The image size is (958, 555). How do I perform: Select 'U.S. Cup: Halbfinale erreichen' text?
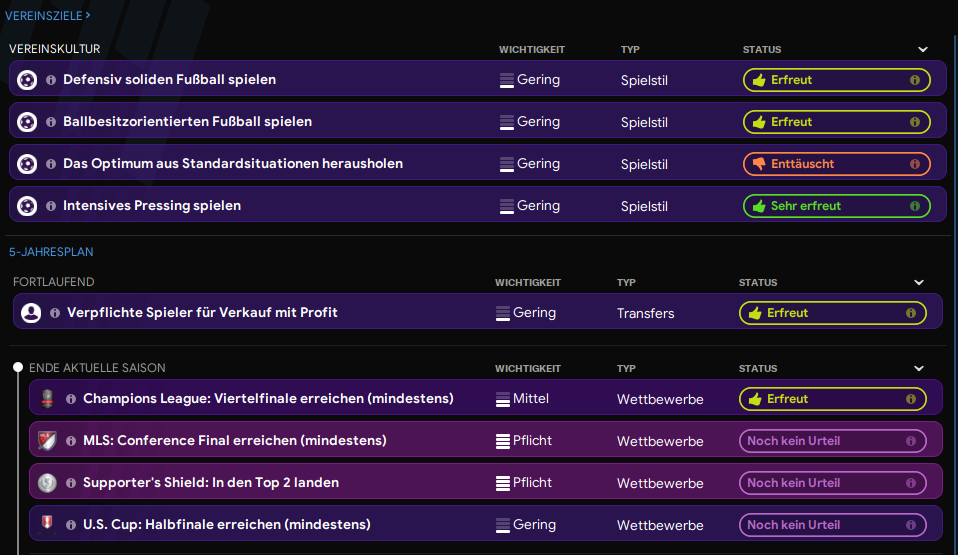pos(227,524)
